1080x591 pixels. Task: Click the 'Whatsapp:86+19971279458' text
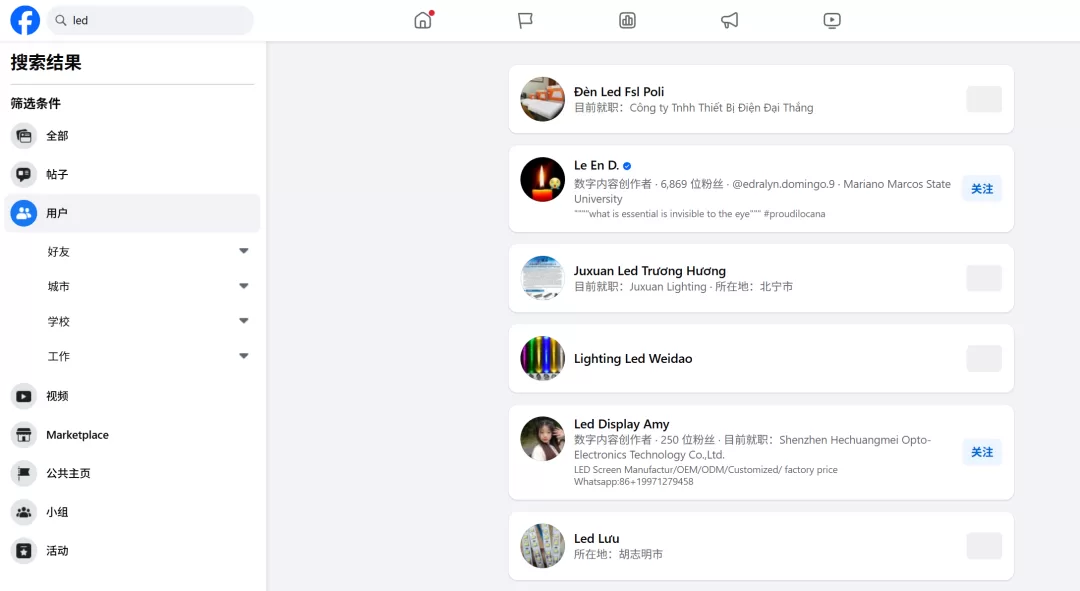pos(634,481)
